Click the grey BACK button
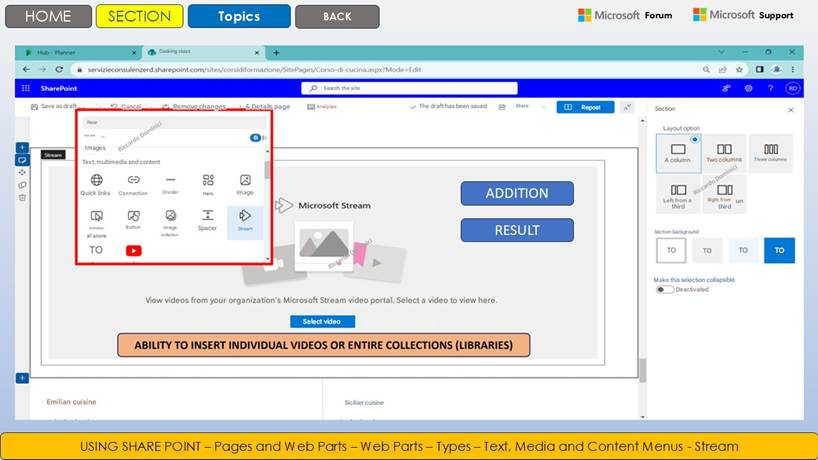The image size is (818, 460). click(x=337, y=17)
